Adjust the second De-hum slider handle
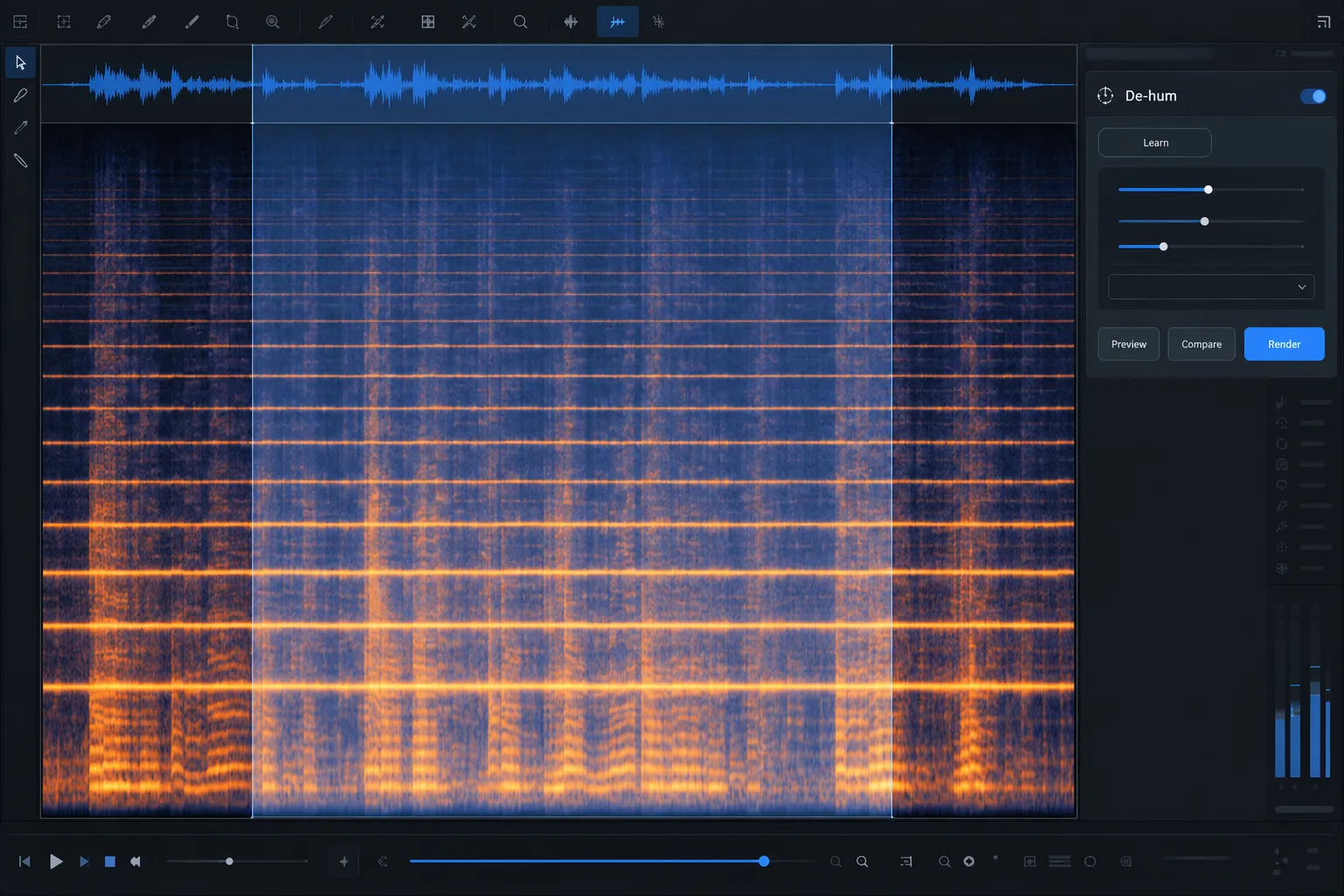 click(1205, 221)
